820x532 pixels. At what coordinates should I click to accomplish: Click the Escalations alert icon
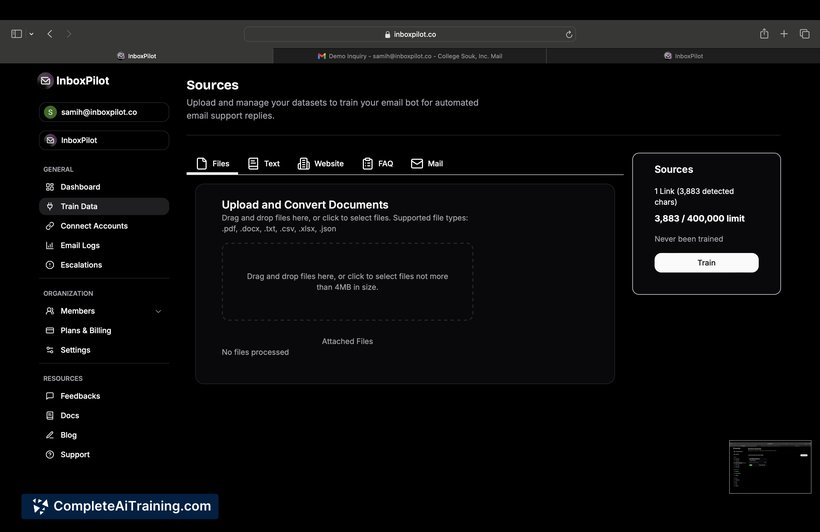point(50,265)
